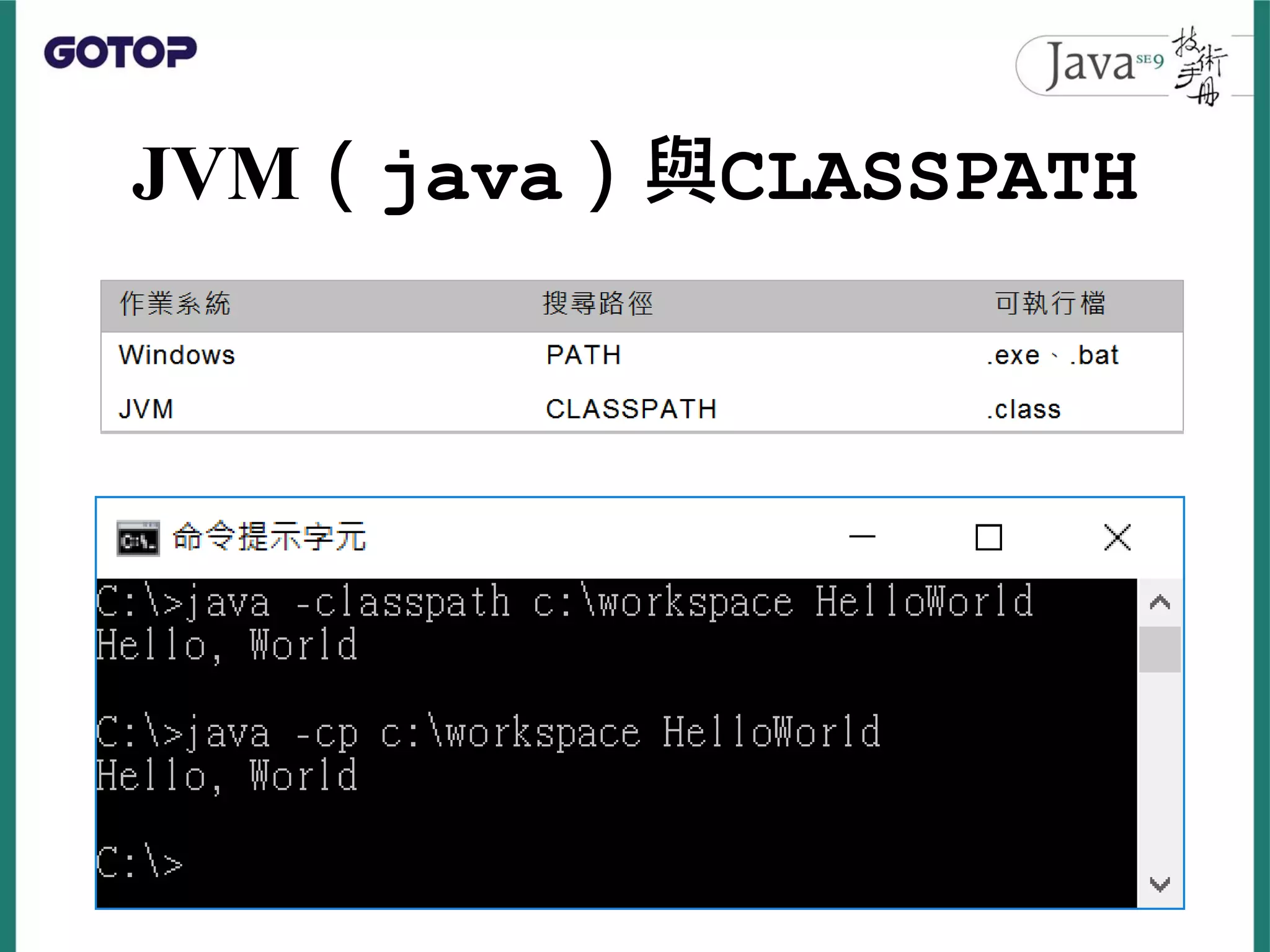Image resolution: width=1270 pixels, height=952 pixels.
Task: Minimize the 命令提示字元 window
Action: [x=862, y=537]
